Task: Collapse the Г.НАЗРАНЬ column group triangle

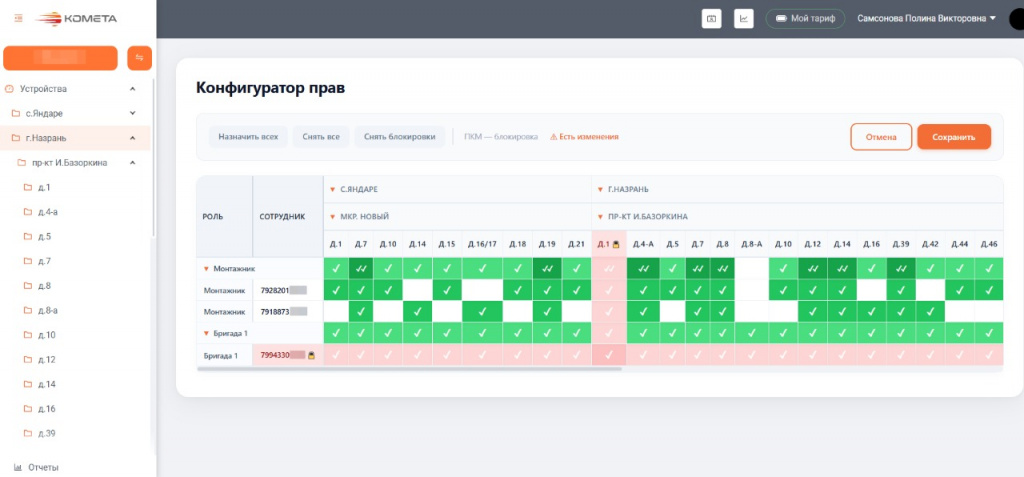Action: coord(601,190)
